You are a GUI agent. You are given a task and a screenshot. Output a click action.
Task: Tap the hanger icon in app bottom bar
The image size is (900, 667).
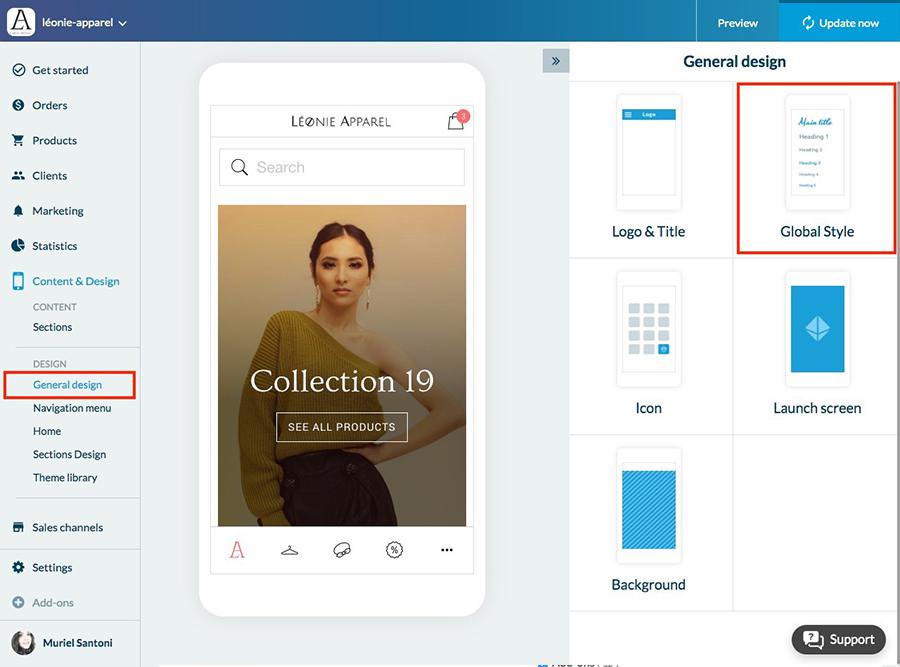click(x=290, y=550)
